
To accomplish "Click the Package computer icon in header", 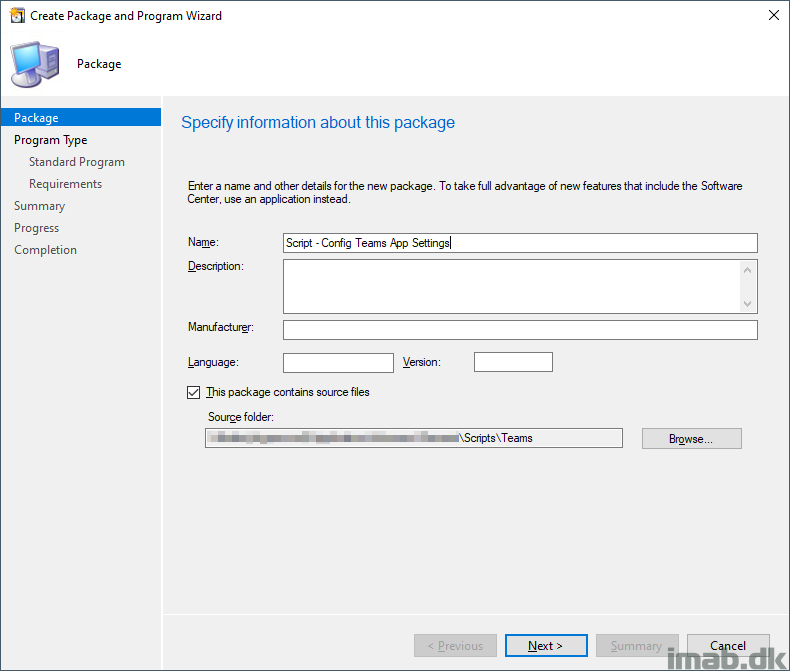I will 34,65.
